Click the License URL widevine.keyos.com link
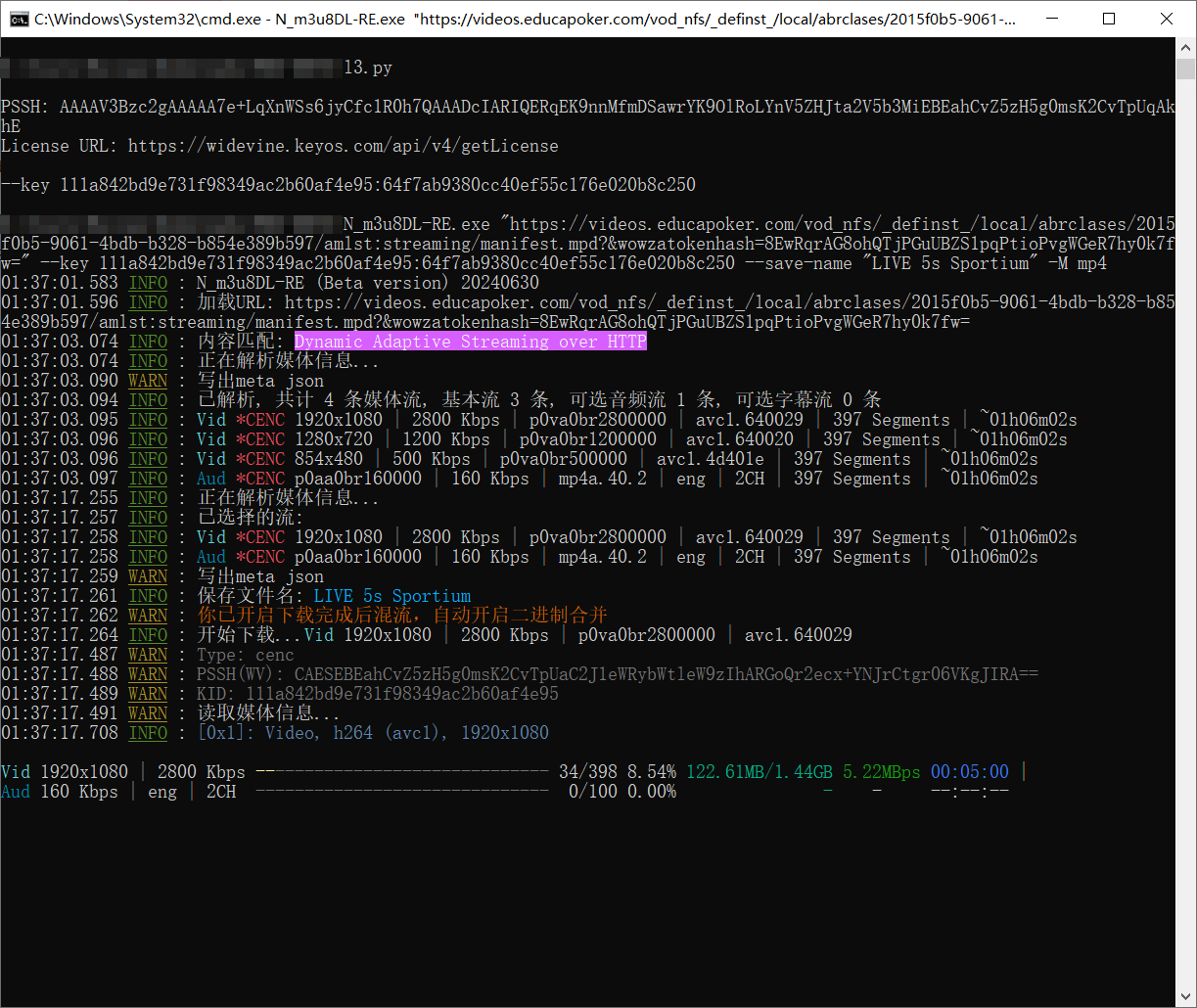The image size is (1197, 1008). point(344,146)
